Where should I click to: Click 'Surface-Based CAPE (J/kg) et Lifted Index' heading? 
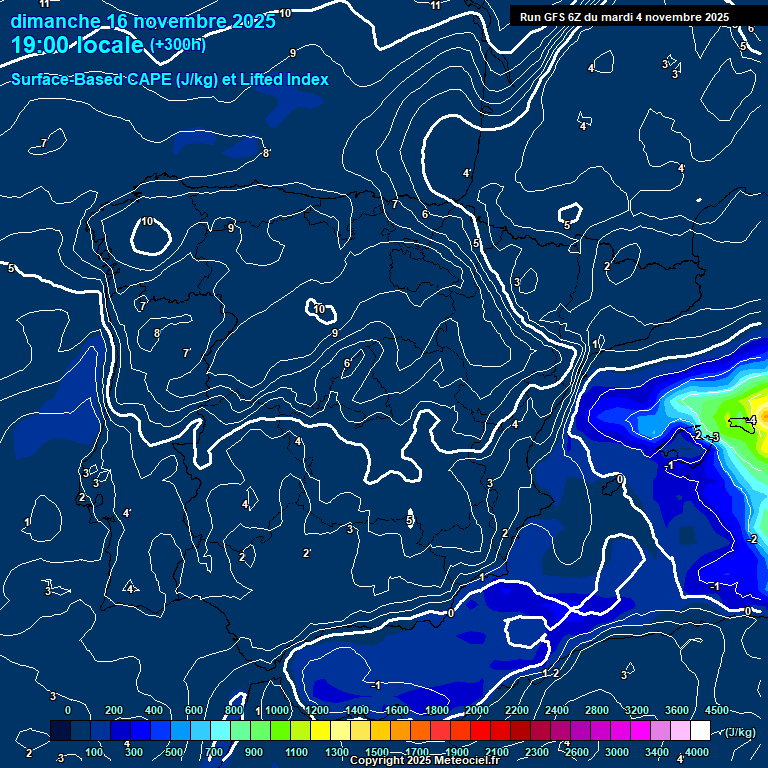(x=169, y=79)
